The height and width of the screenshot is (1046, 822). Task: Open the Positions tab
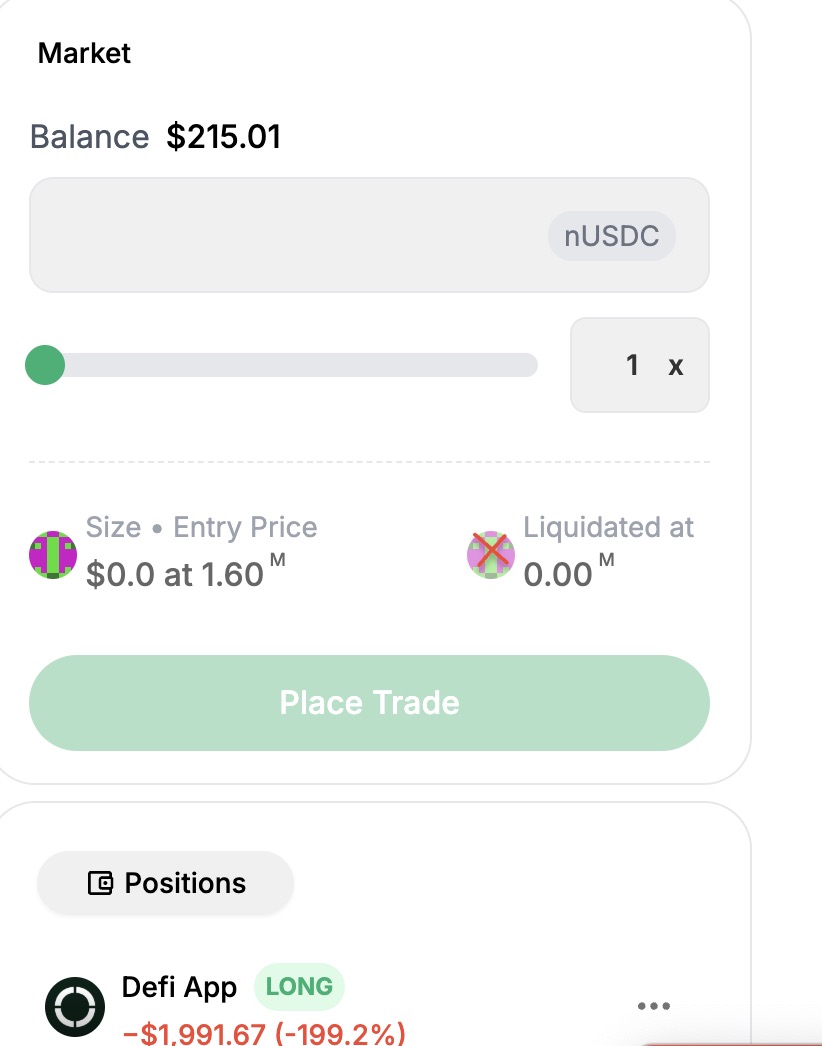coord(165,883)
